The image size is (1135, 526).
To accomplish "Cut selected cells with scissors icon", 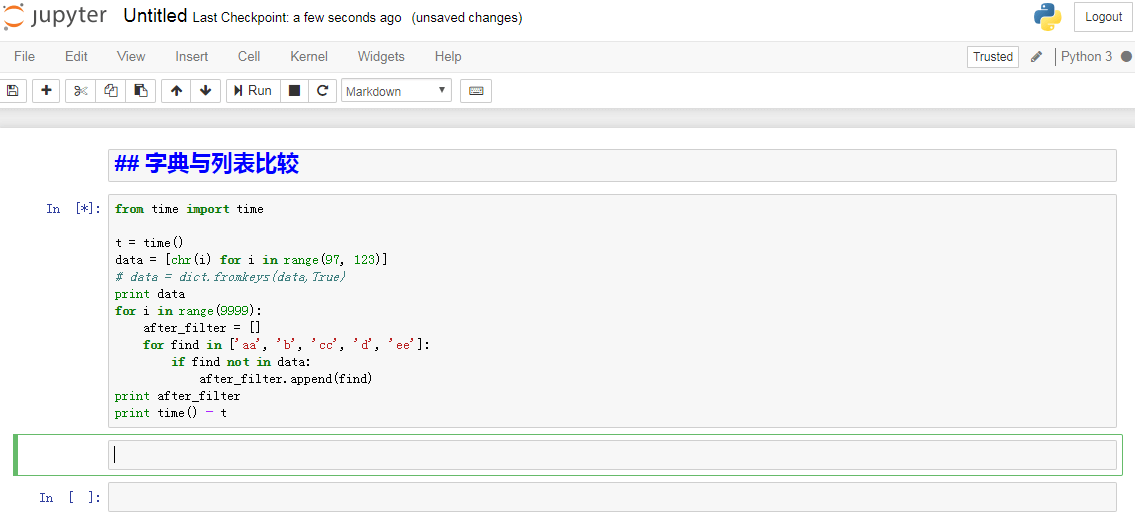I will point(80,91).
